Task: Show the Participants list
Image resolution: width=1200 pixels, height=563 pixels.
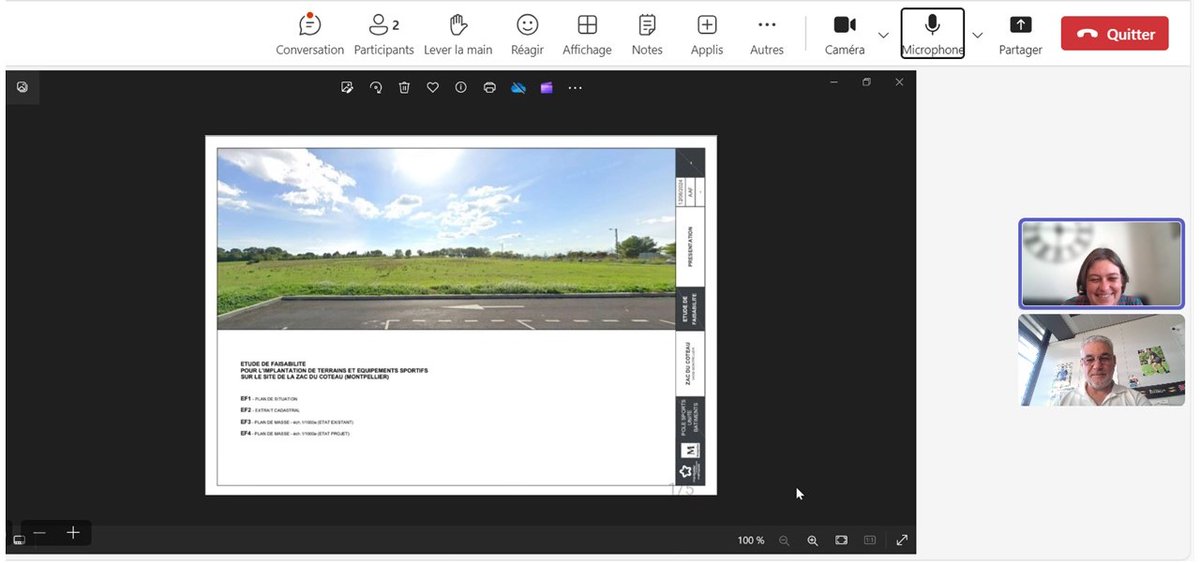Action: pyautogui.click(x=384, y=34)
